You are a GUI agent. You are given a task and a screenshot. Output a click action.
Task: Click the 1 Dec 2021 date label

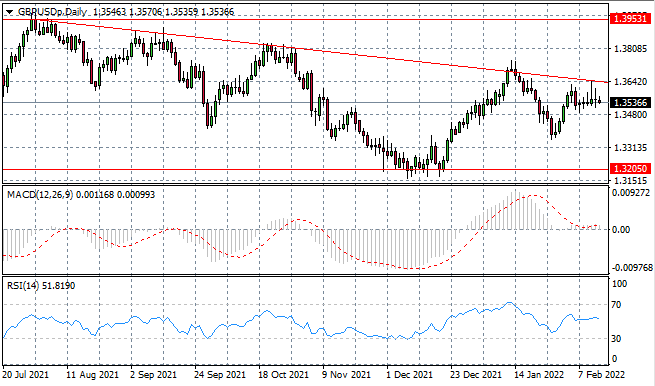409,375
